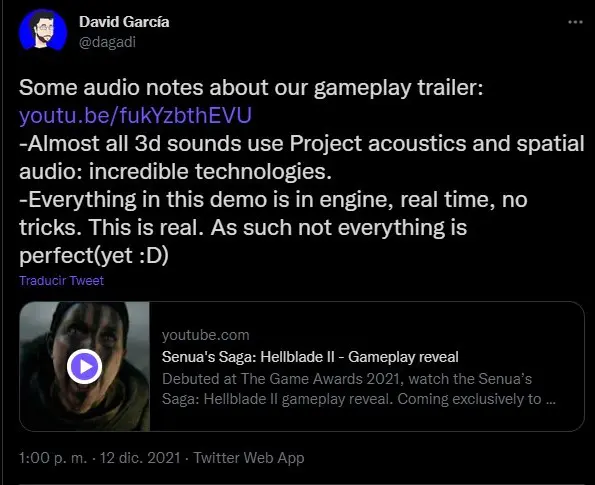Click the line 'Some audio notes about our gameplay trailer'
The height and width of the screenshot is (485, 595).
(x=251, y=88)
